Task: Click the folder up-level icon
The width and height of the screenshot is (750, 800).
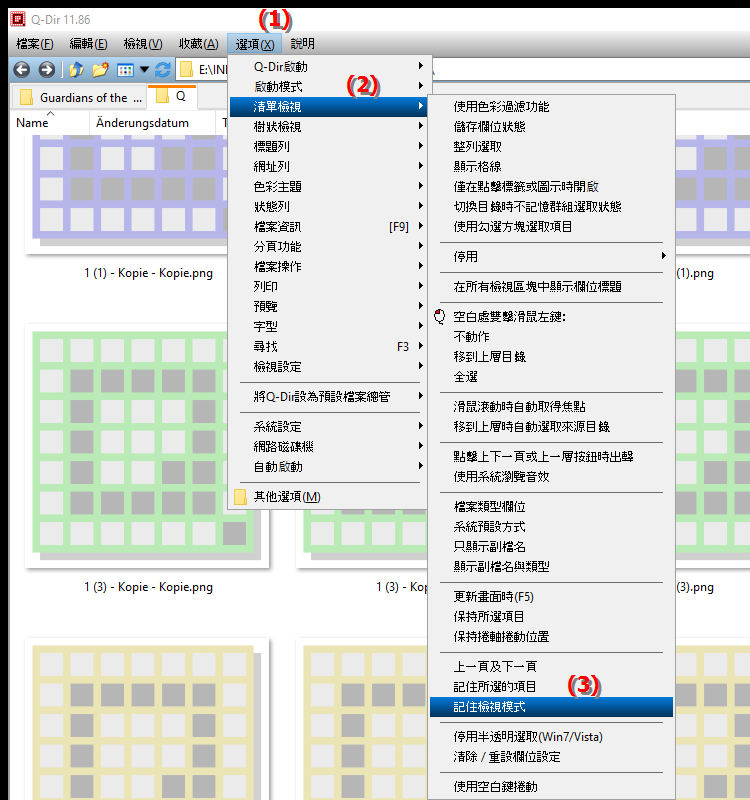Action: coord(77,69)
